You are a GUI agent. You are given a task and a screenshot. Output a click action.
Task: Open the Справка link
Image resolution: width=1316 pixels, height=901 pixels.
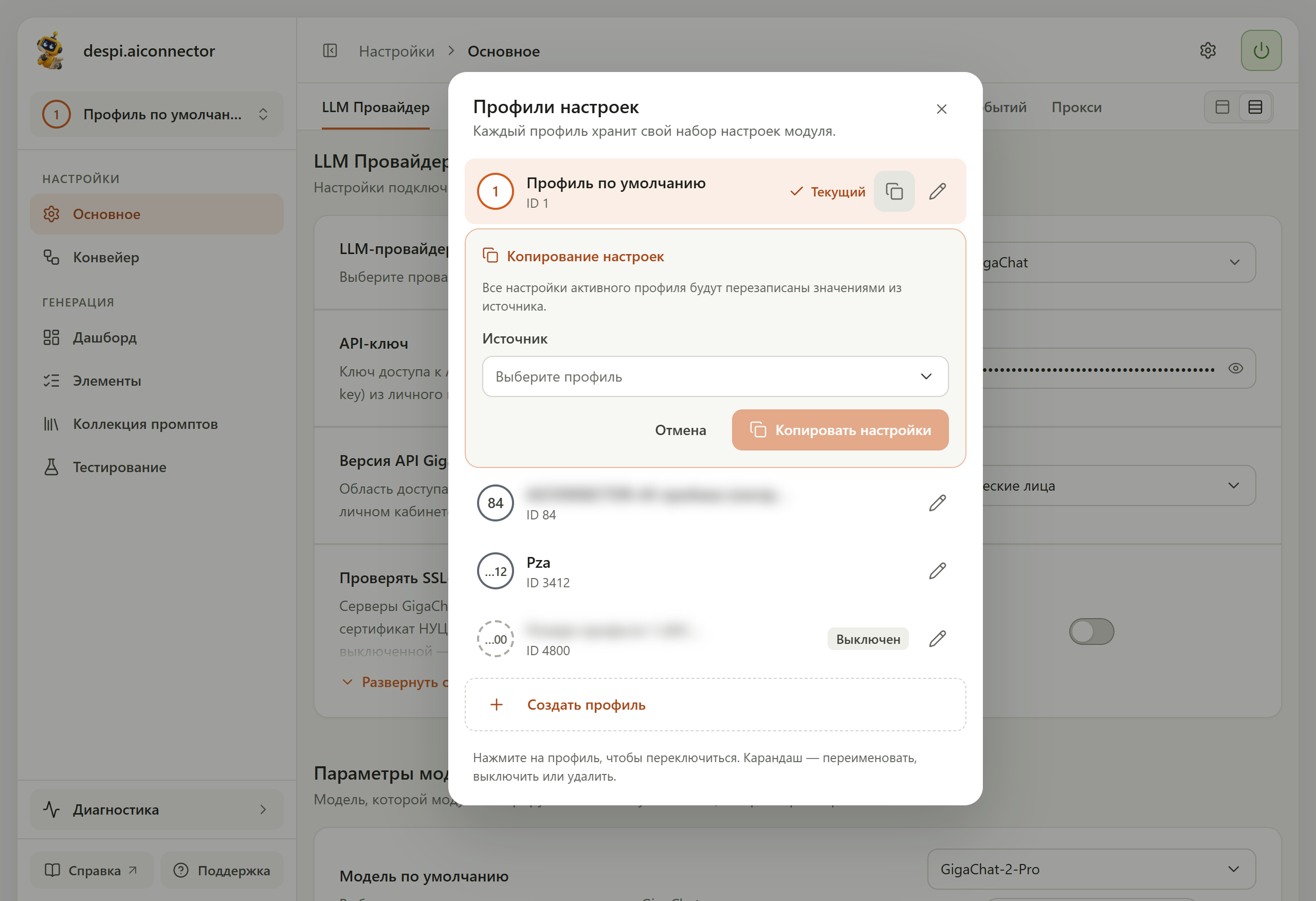coord(92,870)
